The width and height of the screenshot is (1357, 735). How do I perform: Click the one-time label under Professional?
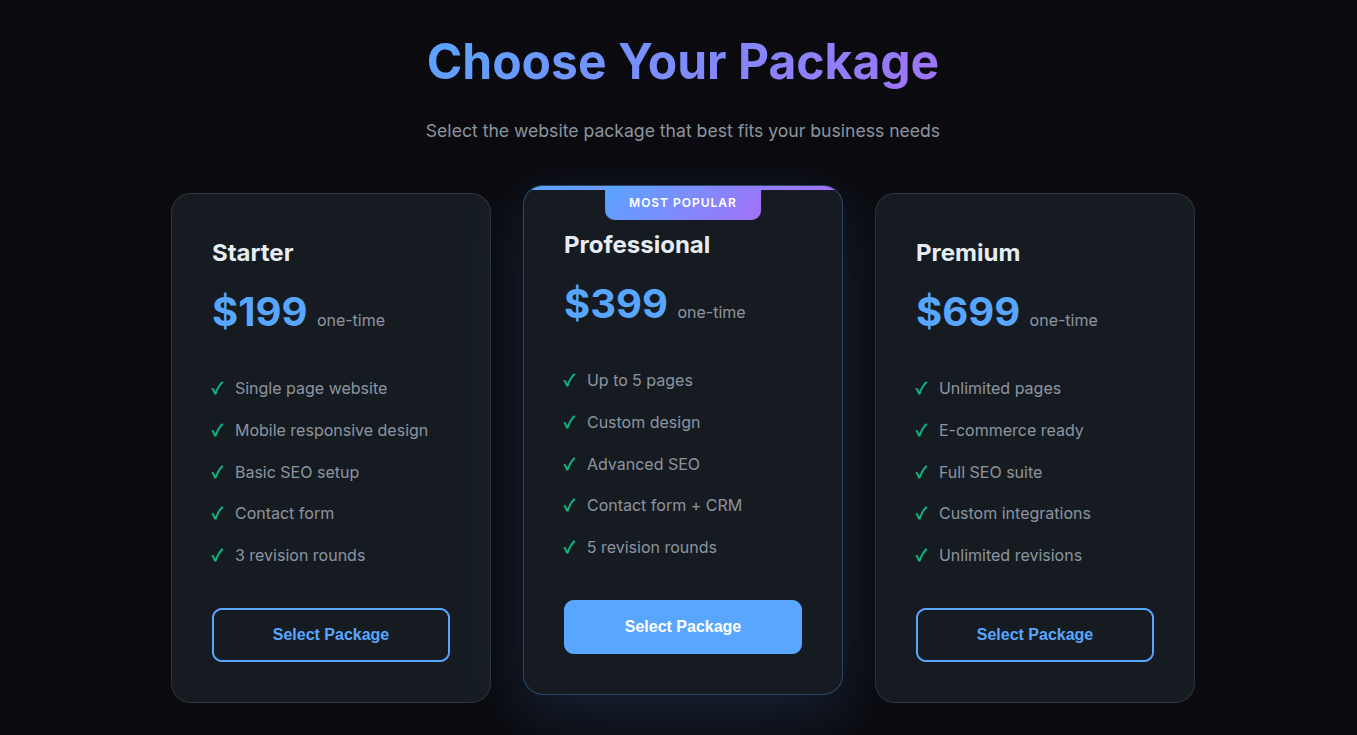click(712, 312)
